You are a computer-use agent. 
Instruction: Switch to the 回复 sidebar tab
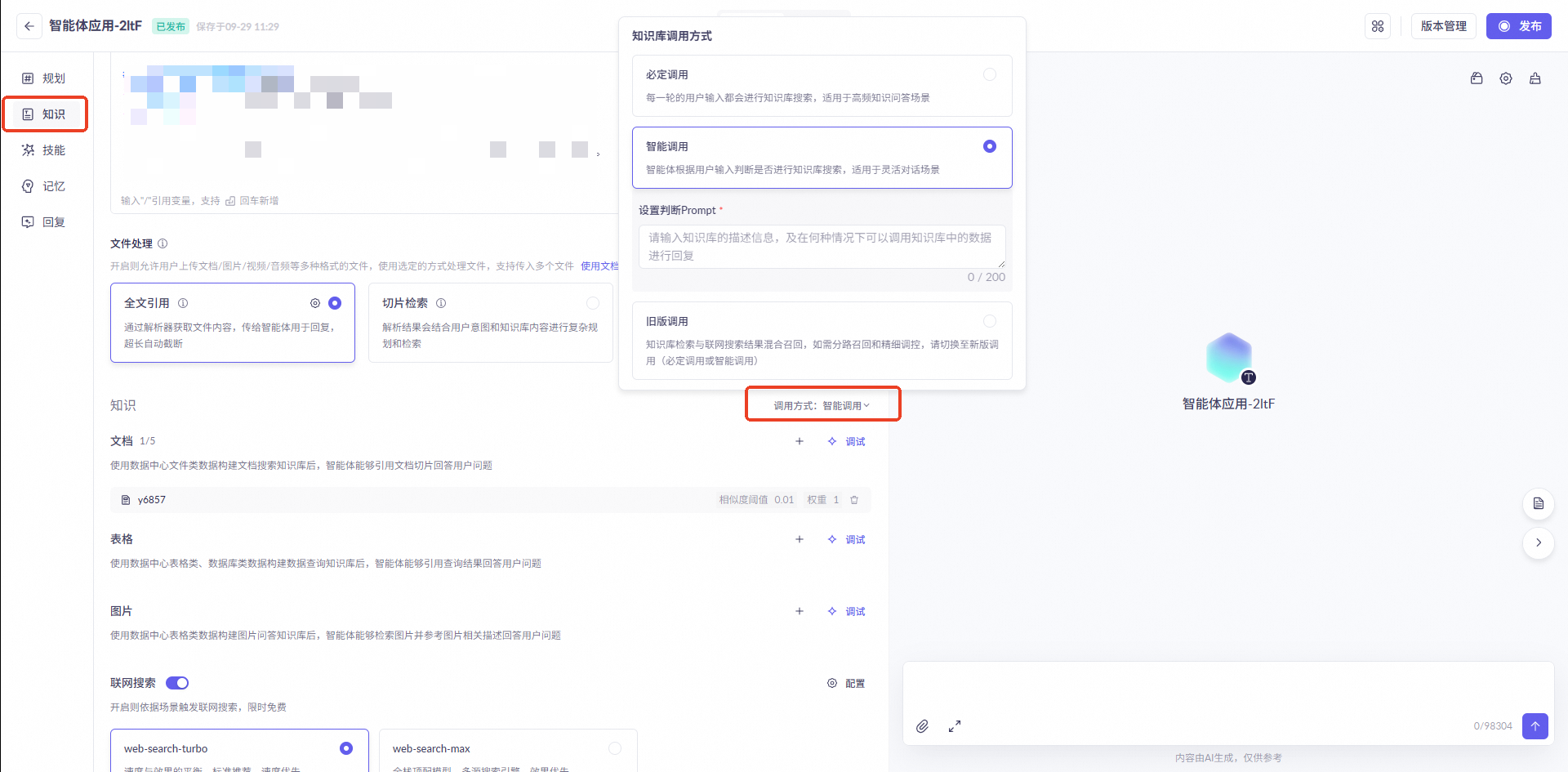click(x=45, y=222)
